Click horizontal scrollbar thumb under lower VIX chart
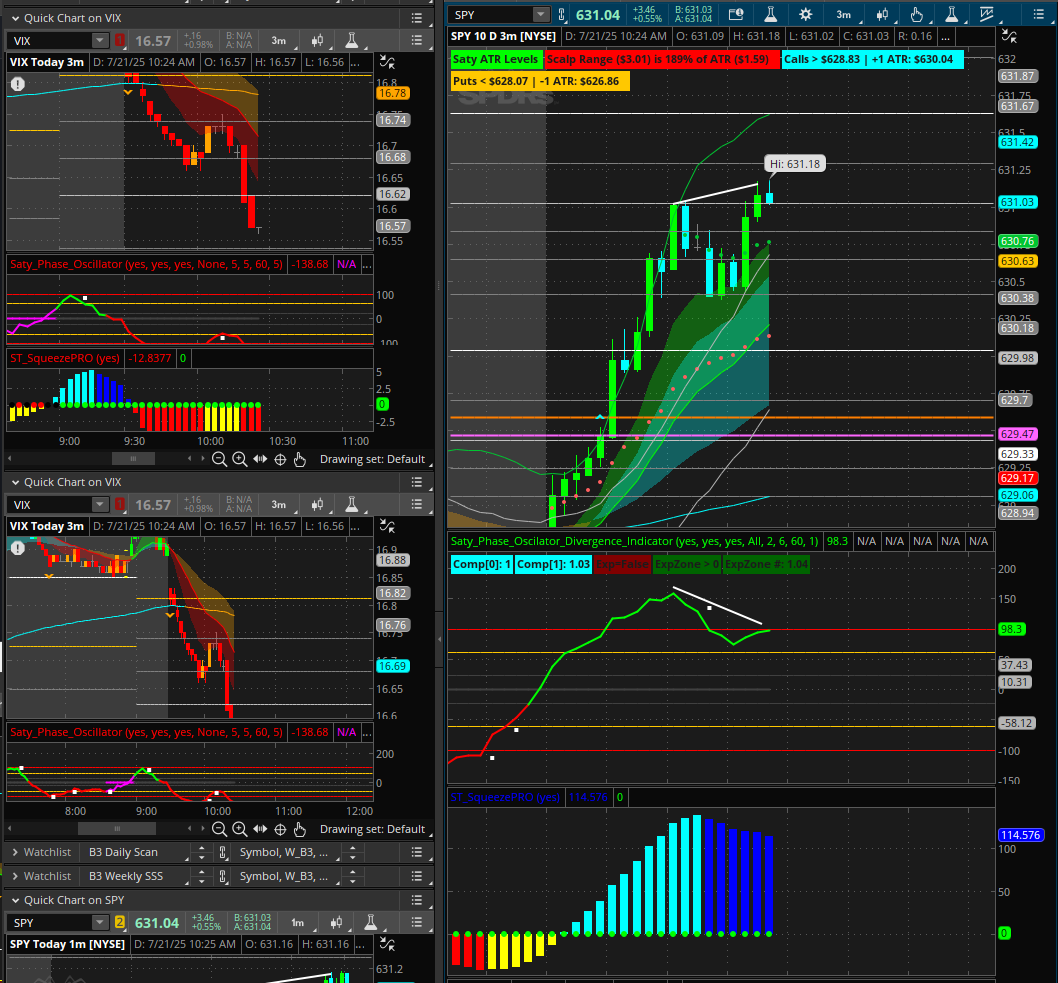Image resolution: width=1058 pixels, height=983 pixels. (x=117, y=828)
